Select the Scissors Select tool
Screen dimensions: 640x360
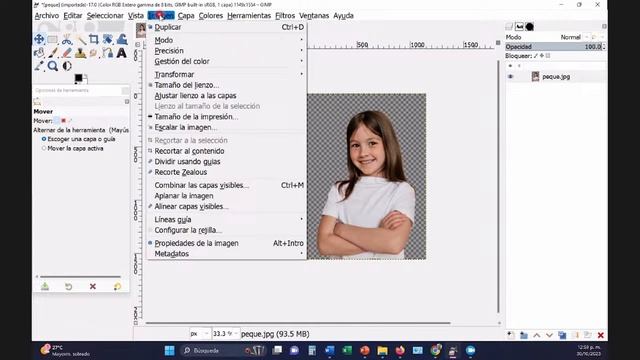(x=67, y=40)
